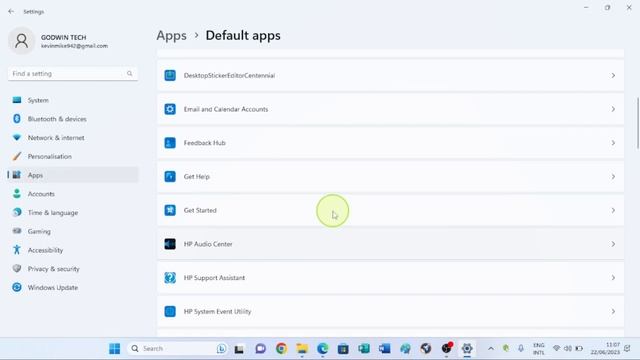Click the Email and Calendar Accounts gear icon
Screen dimensions: 640x360
click(x=170, y=109)
